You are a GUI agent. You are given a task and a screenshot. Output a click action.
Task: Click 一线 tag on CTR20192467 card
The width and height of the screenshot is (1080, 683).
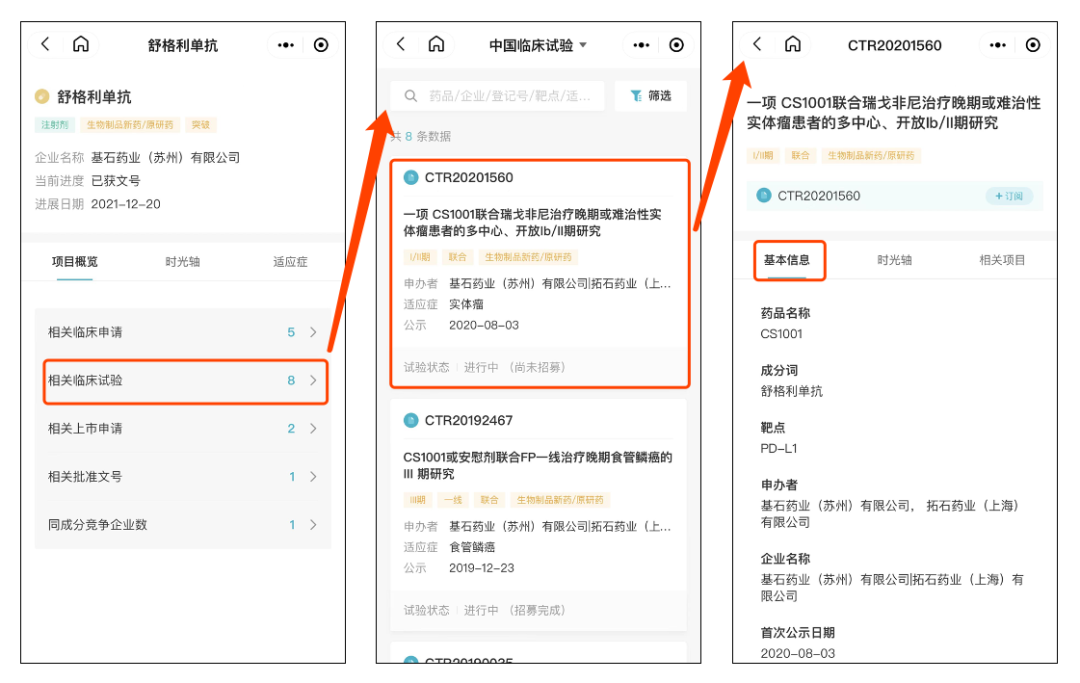coord(453,500)
